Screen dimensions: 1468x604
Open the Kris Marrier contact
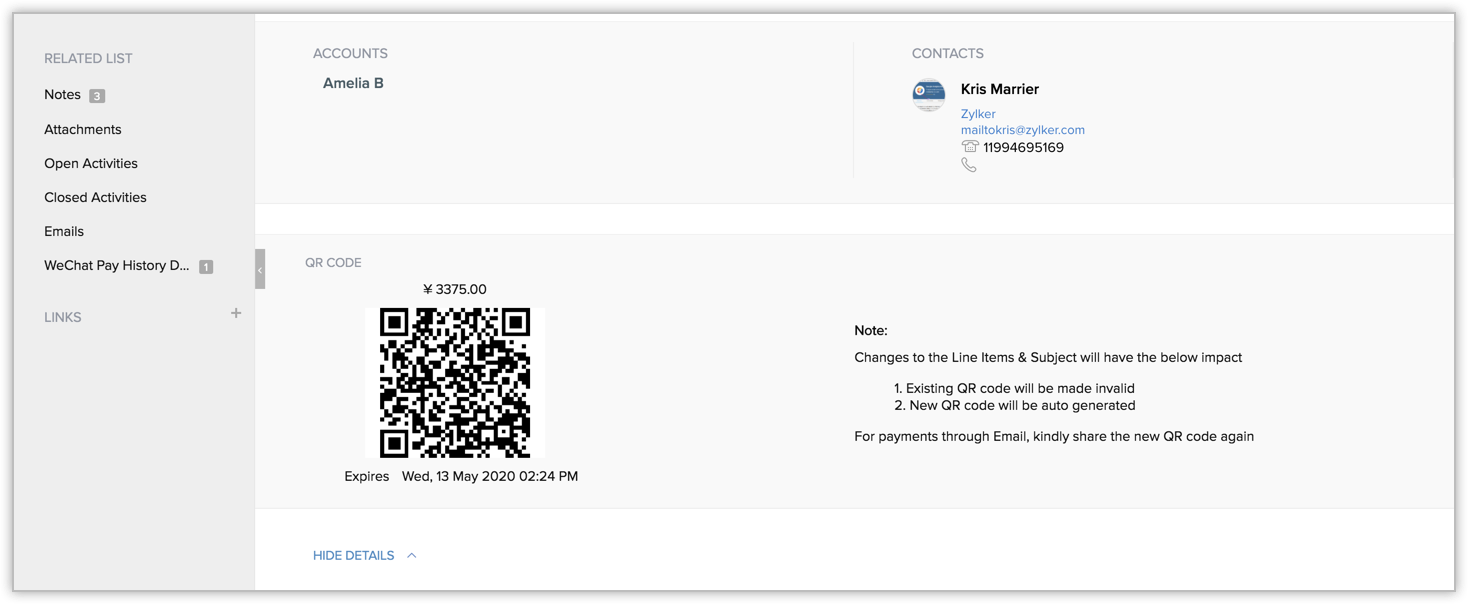tap(1000, 89)
